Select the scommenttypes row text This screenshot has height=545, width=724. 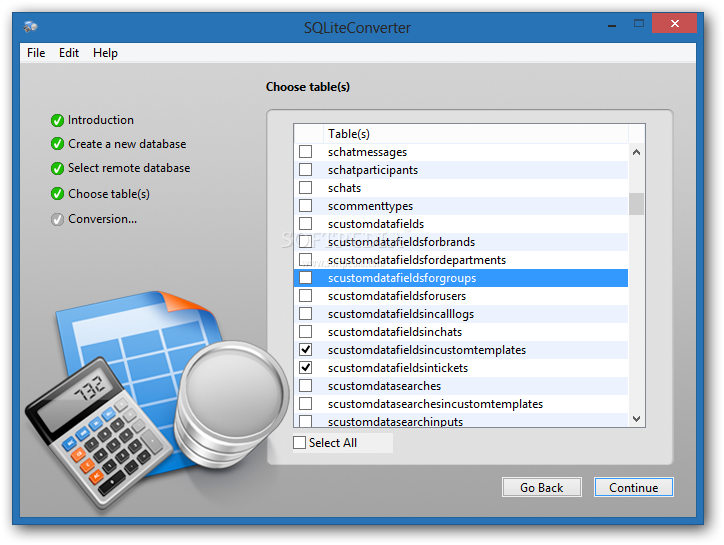[370, 206]
